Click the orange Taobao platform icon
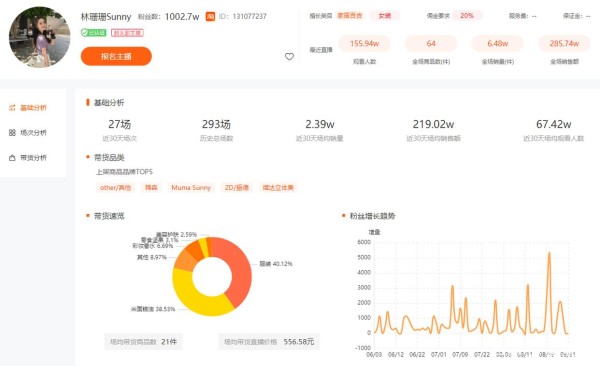Image resolution: width=600 pixels, height=366 pixels. tap(210, 16)
